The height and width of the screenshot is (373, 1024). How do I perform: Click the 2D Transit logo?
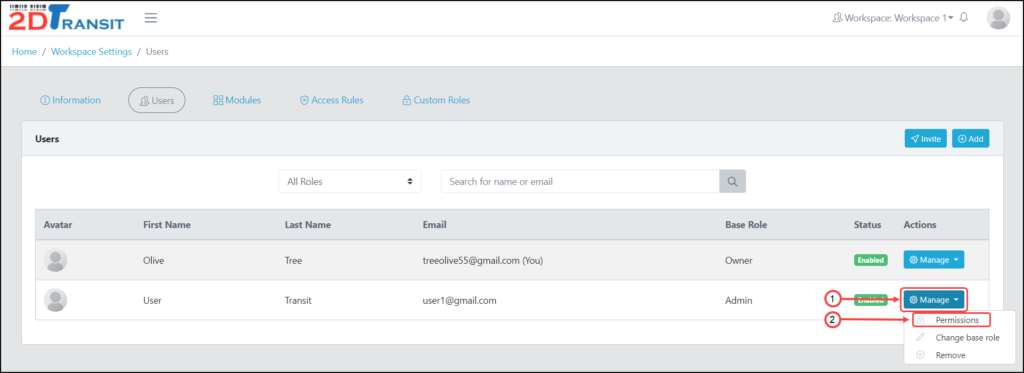pyautogui.click(x=67, y=18)
